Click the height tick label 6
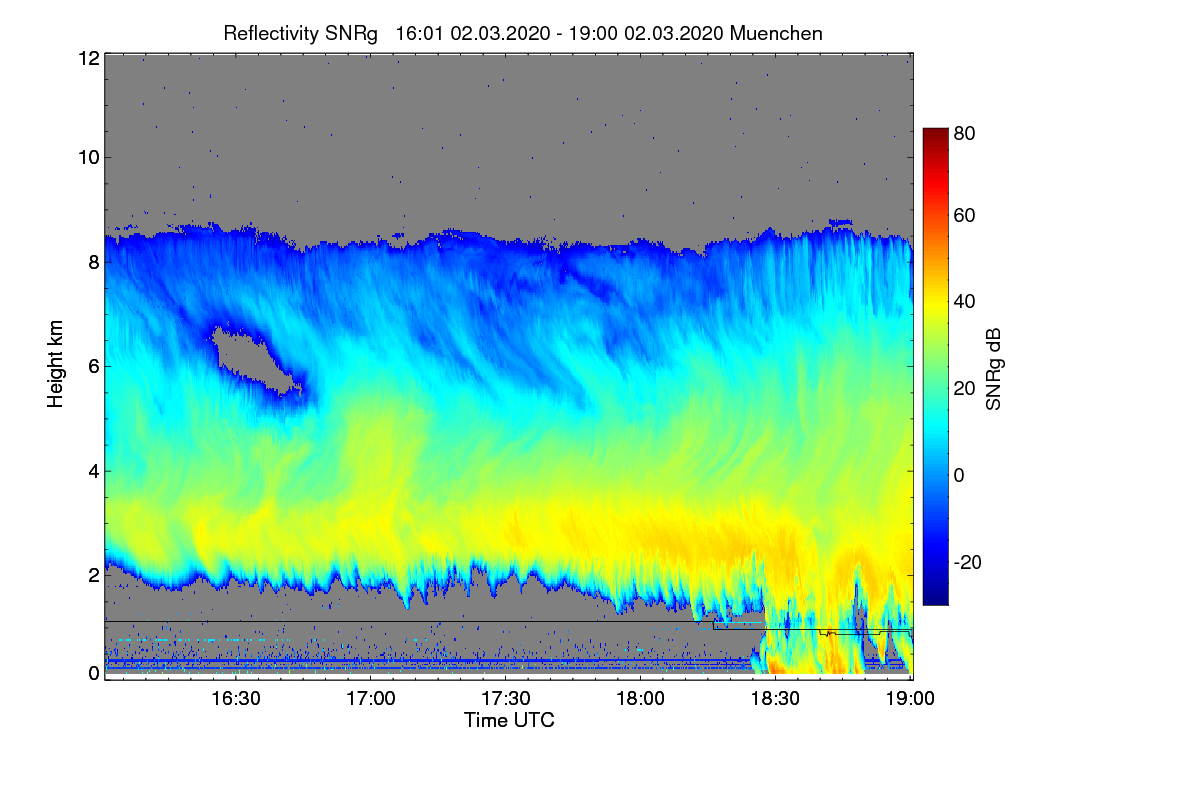 pos(93,367)
